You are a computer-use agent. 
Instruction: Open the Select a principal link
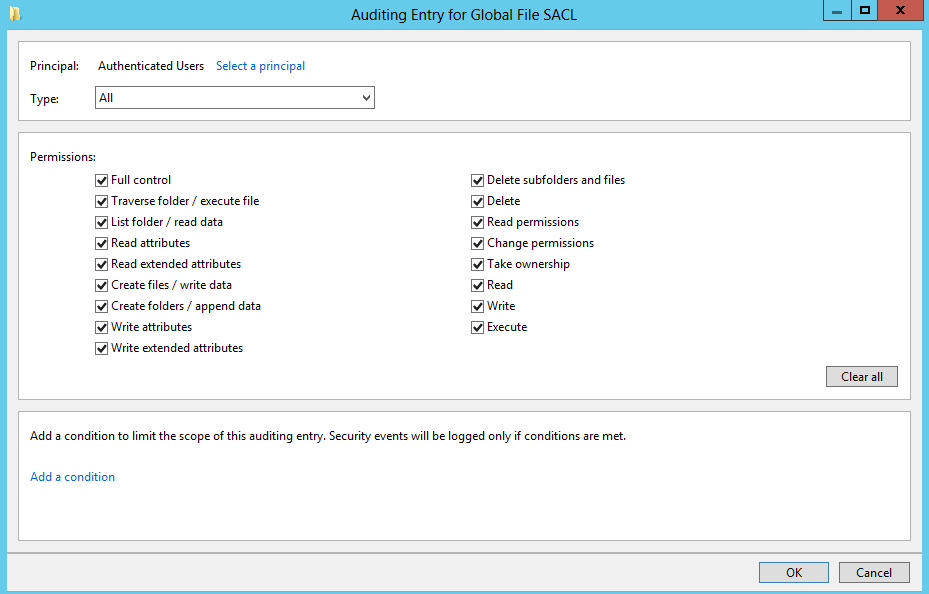pyautogui.click(x=260, y=66)
